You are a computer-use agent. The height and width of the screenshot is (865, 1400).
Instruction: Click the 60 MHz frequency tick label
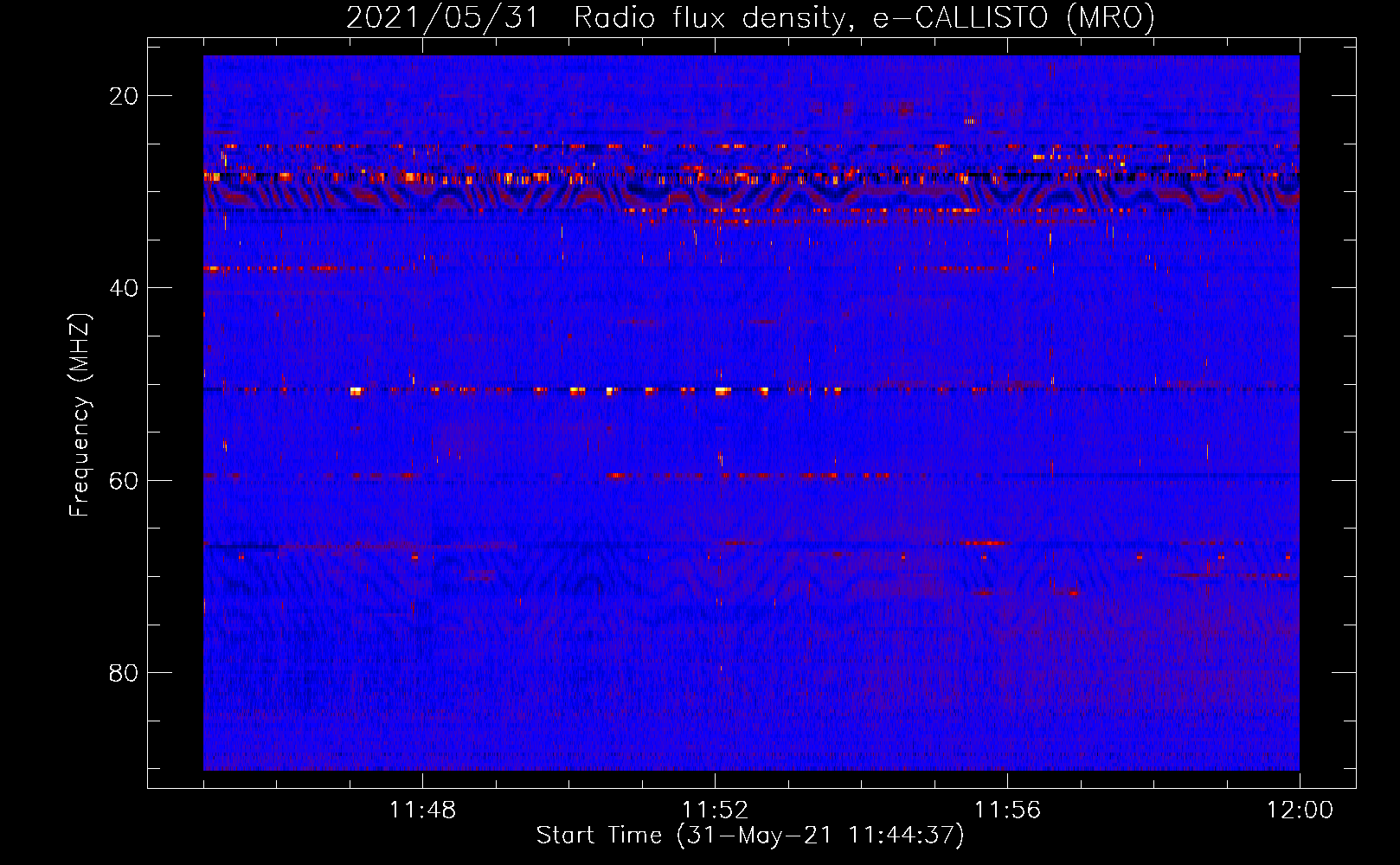point(124,480)
